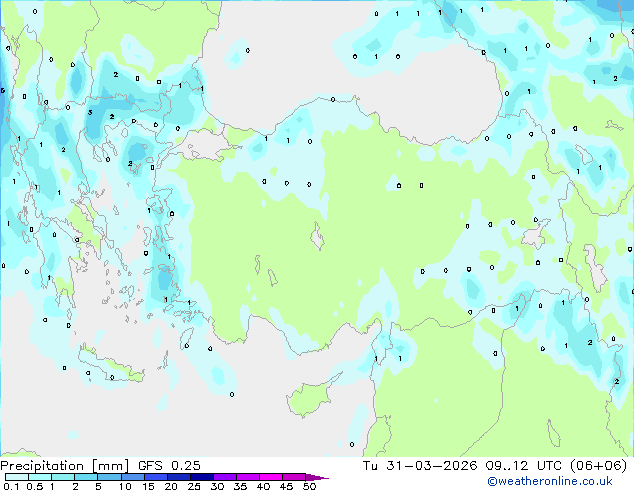
Task: Select the 2–5 mm legend color swatch
Action: 86,477
